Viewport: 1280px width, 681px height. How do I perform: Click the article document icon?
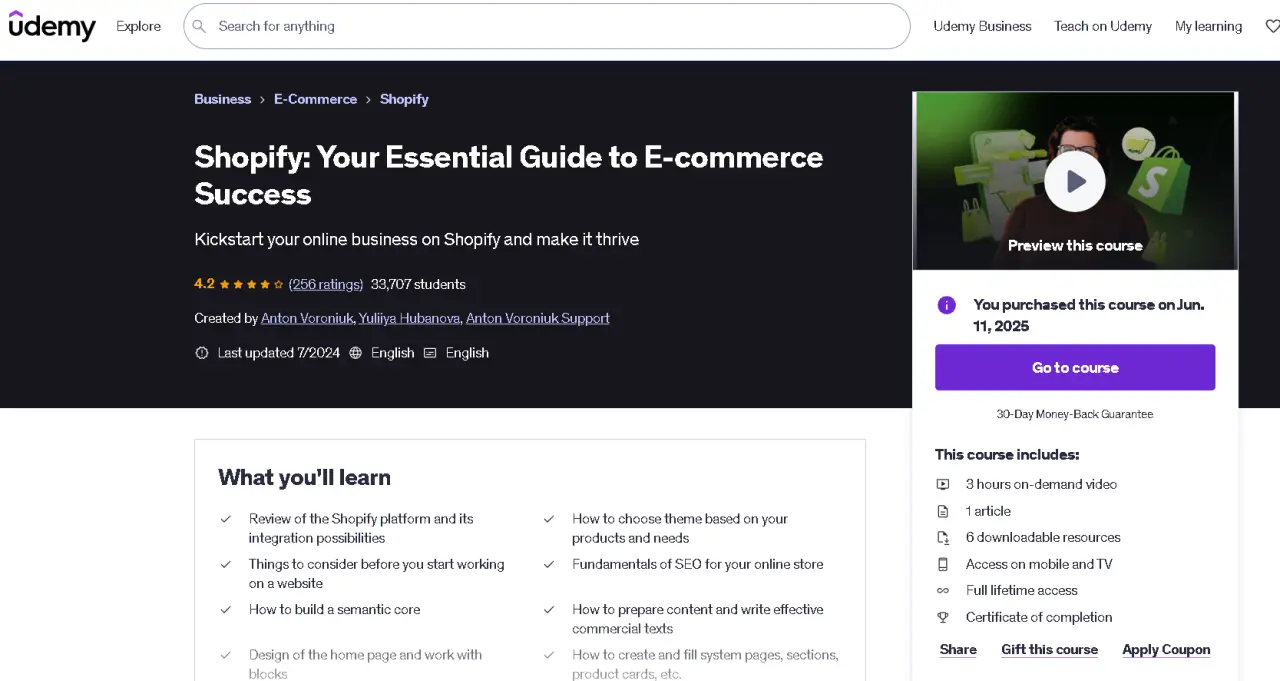click(942, 511)
